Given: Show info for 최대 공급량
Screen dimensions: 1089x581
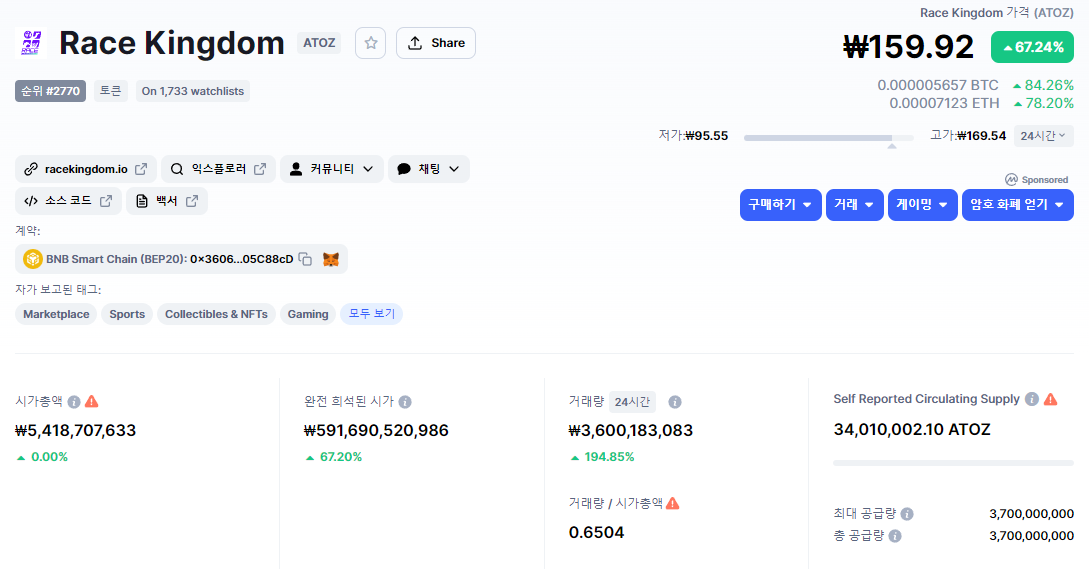Looking at the screenshot, I should click(907, 514).
